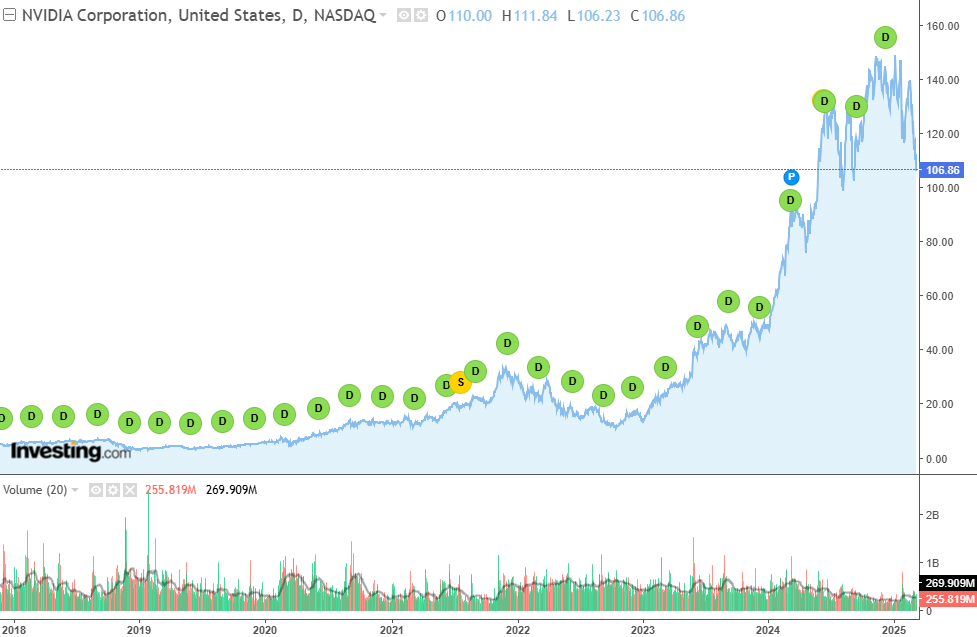
Task: Expand the Volume (20) dropdown arrow
Action: (75, 490)
